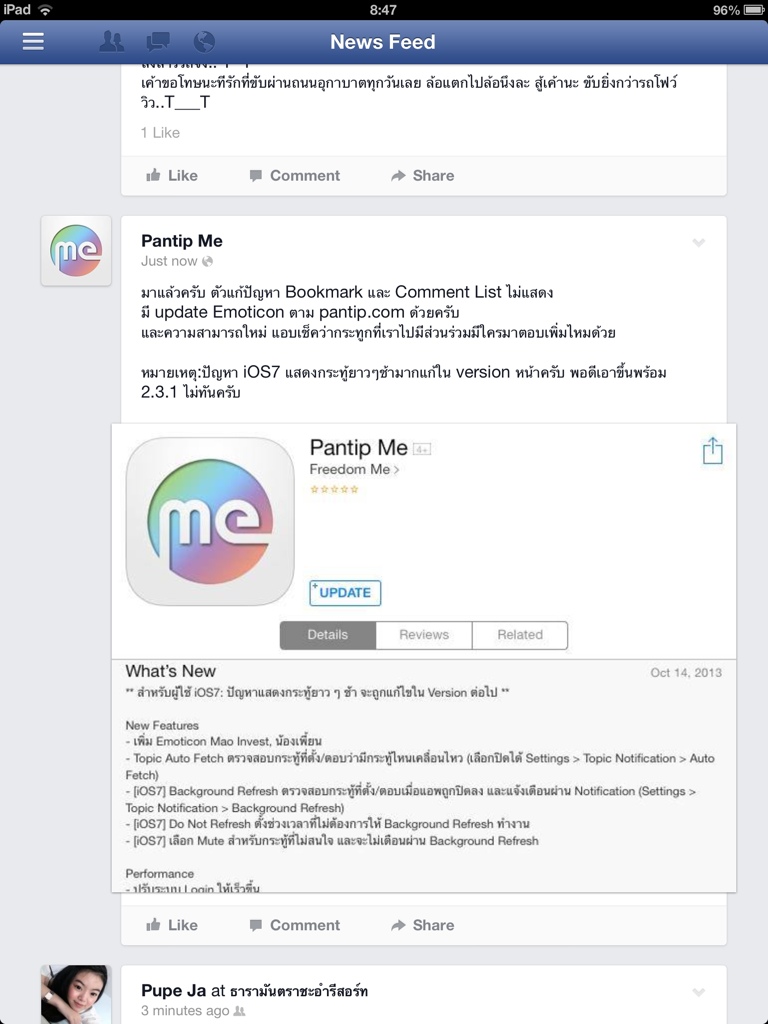The width and height of the screenshot is (768, 1024).
Task: Expand options chevron on Pupe Ja post
Action: pos(699,993)
